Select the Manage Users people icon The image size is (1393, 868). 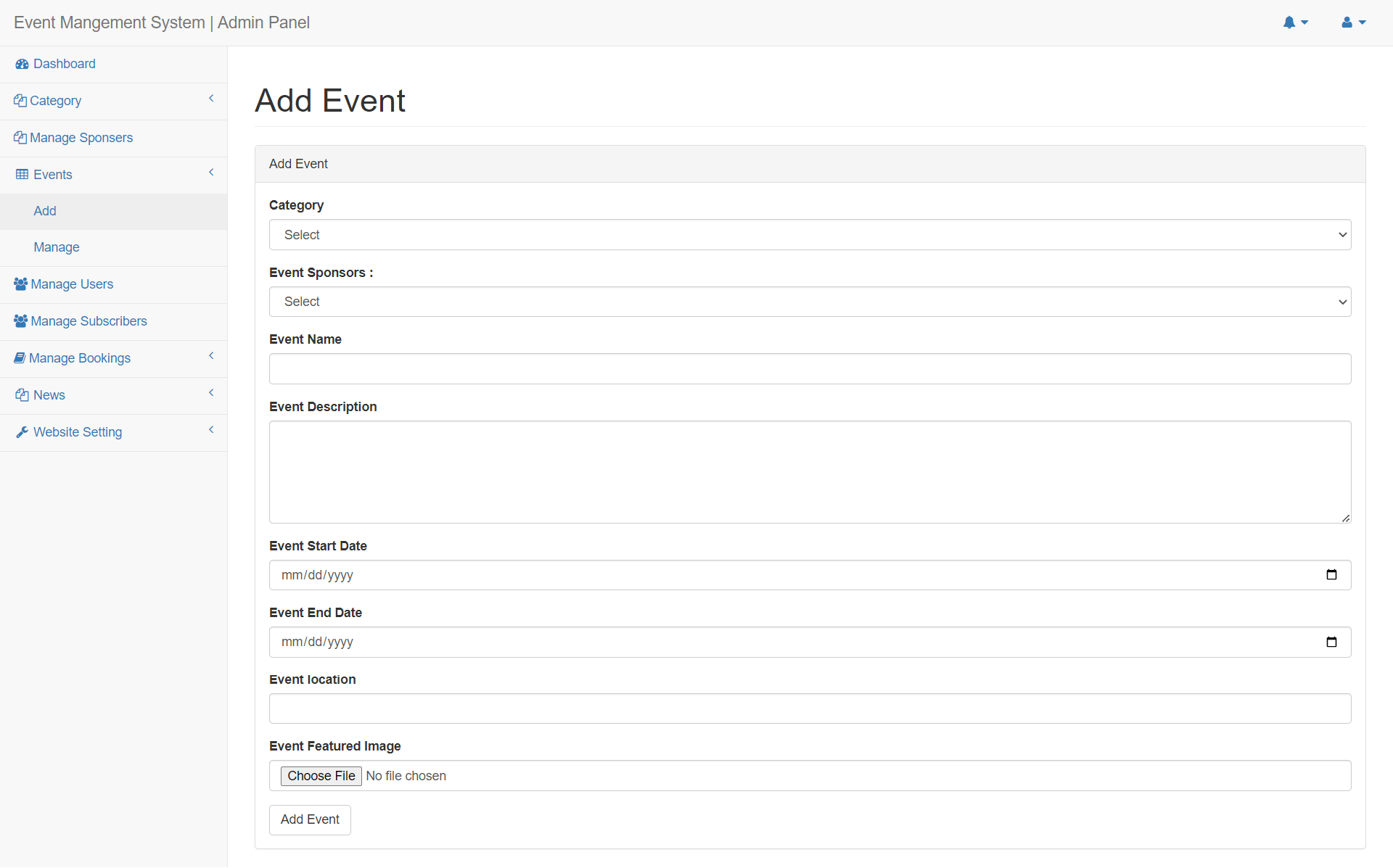[x=20, y=284]
